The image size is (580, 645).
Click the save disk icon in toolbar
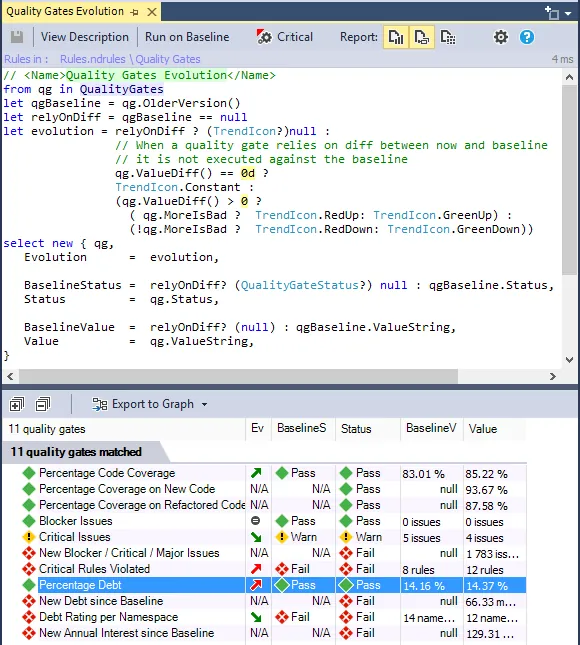tap(17, 37)
